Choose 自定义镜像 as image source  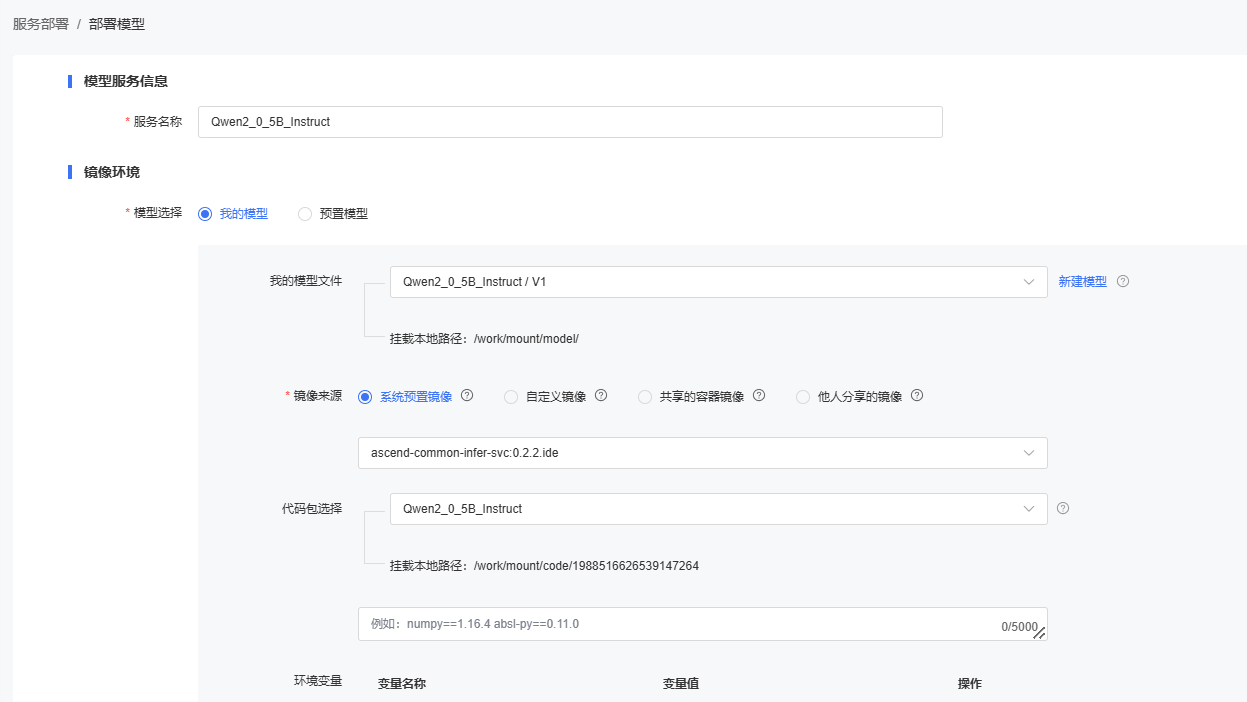511,397
